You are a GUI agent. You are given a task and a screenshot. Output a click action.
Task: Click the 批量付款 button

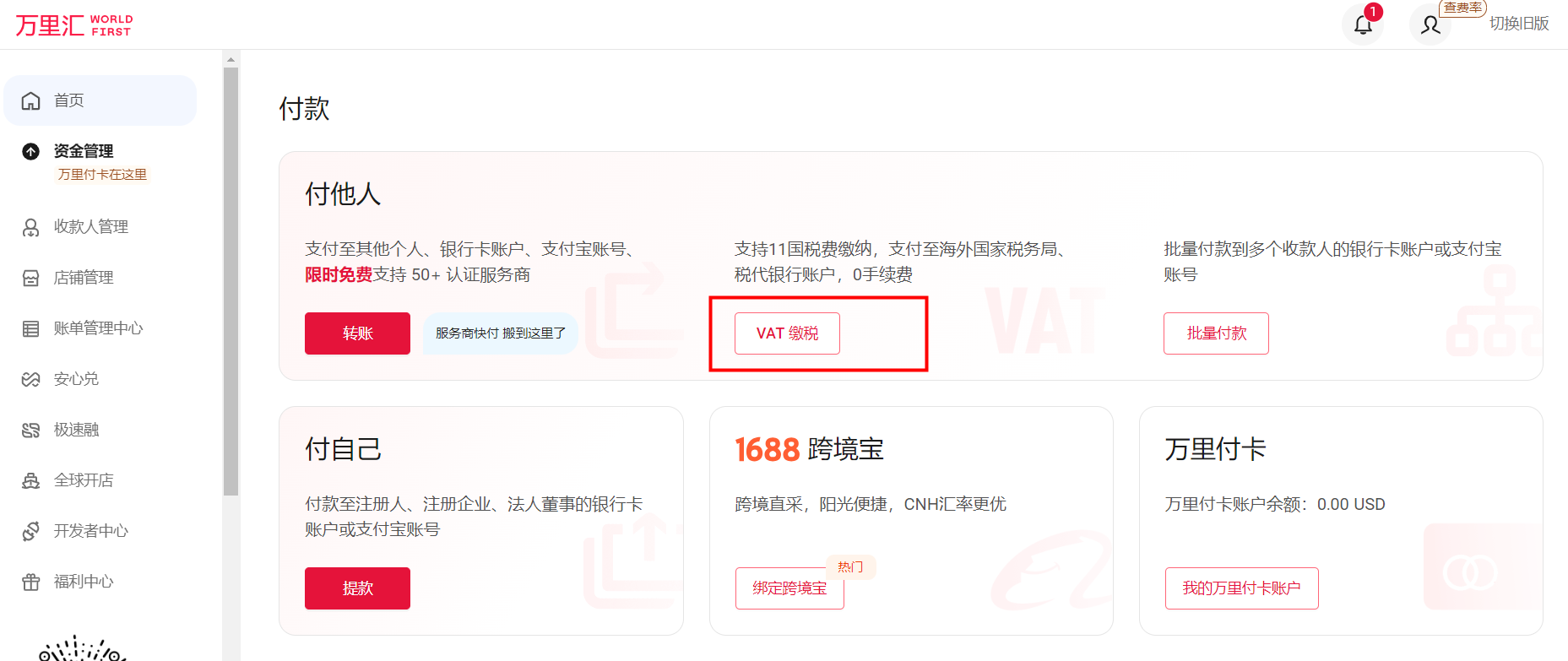pos(1216,333)
